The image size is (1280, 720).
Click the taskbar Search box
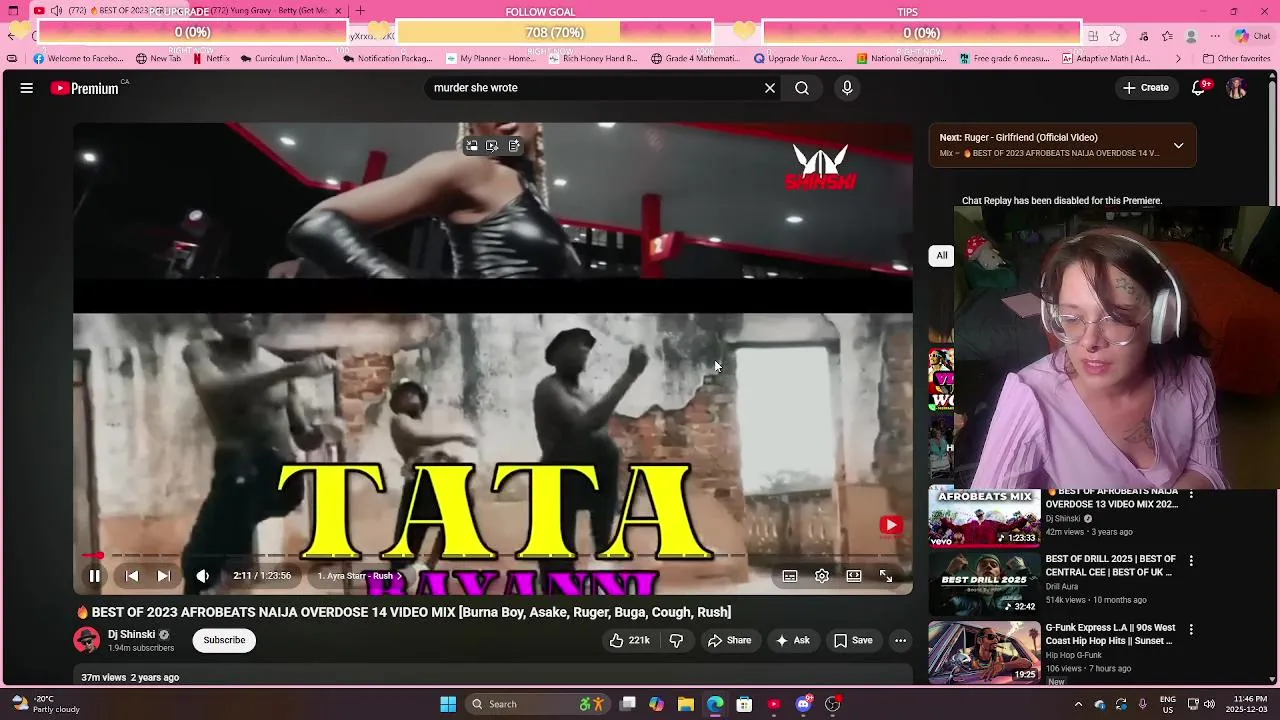click(x=540, y=704)
